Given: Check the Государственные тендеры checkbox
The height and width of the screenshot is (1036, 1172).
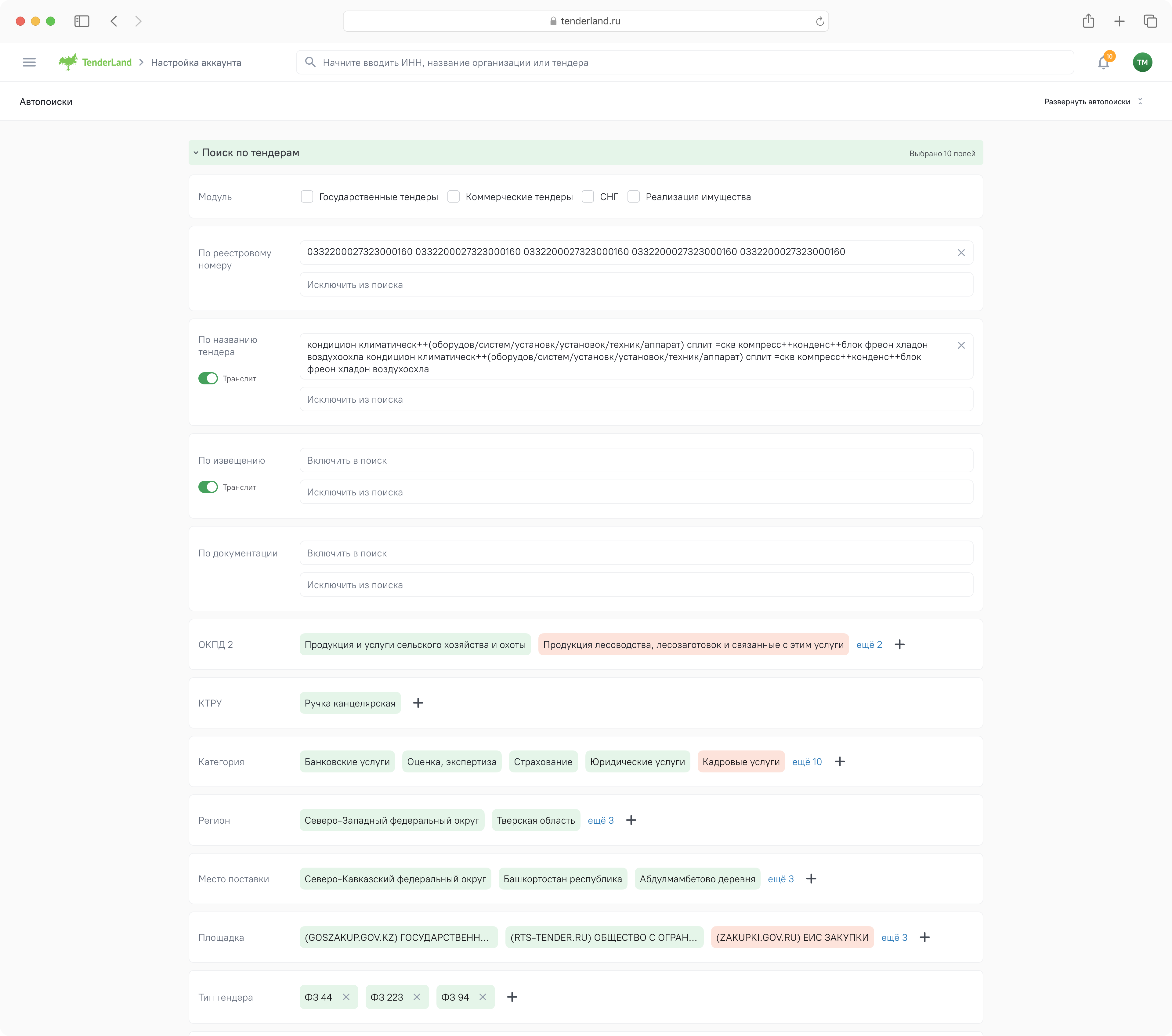Looking at the screenshot, I should point(307,197).
